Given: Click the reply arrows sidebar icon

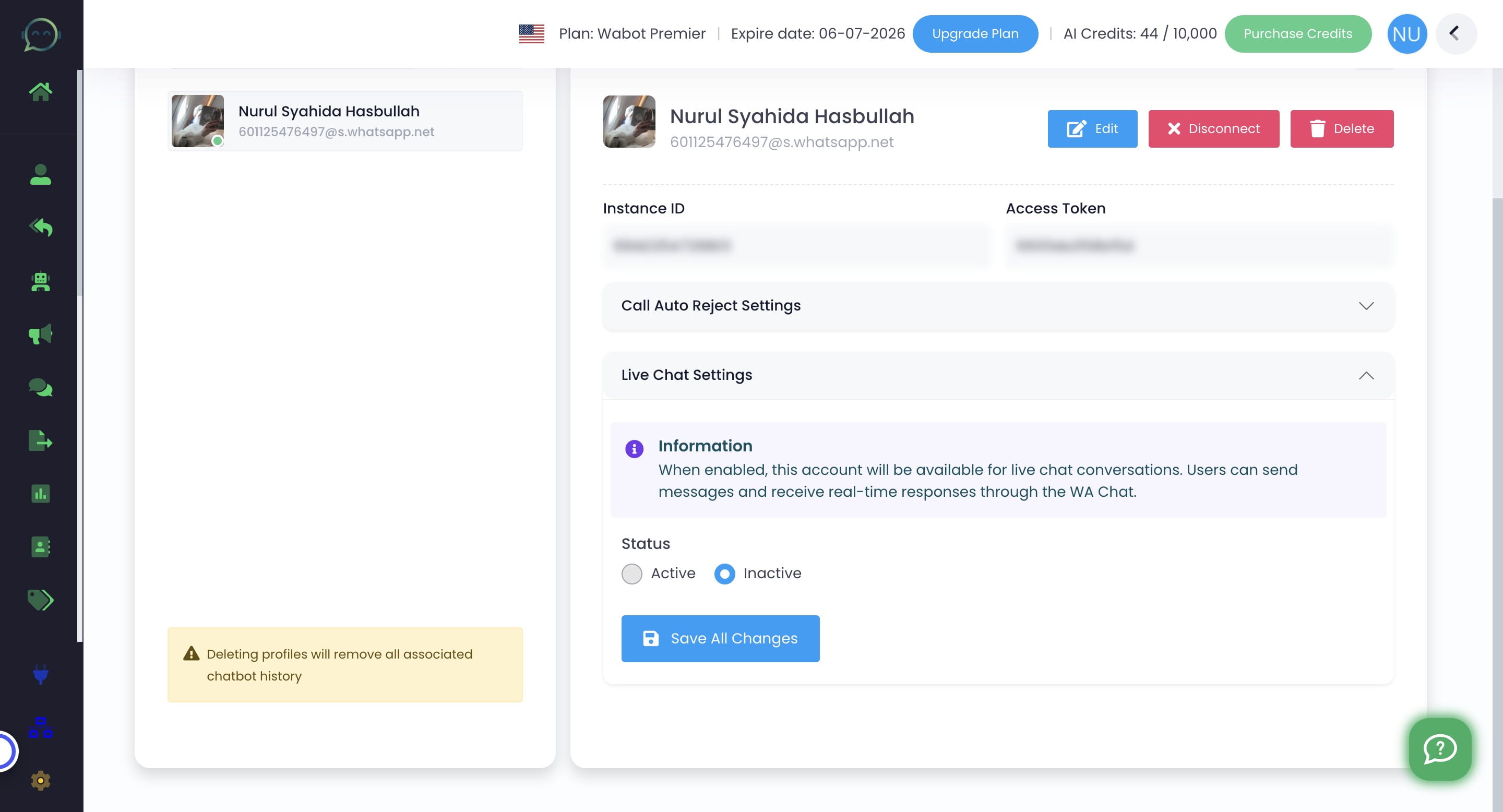Looking at the screenshot, I should pos(40,228).
